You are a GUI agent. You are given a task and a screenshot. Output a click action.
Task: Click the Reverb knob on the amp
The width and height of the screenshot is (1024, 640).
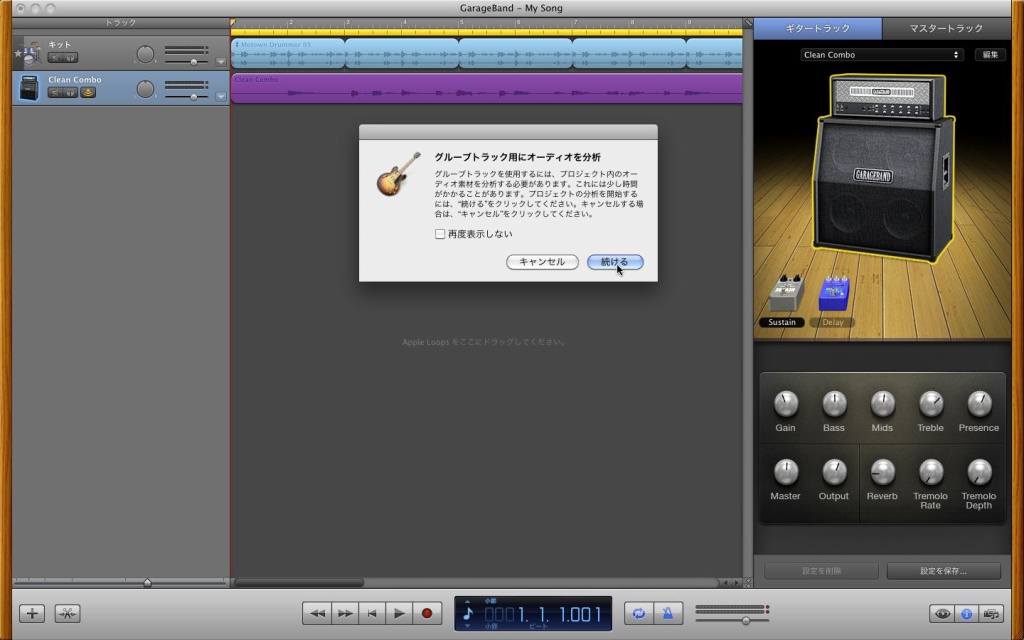pyautogui.click(x=882, y=472)
